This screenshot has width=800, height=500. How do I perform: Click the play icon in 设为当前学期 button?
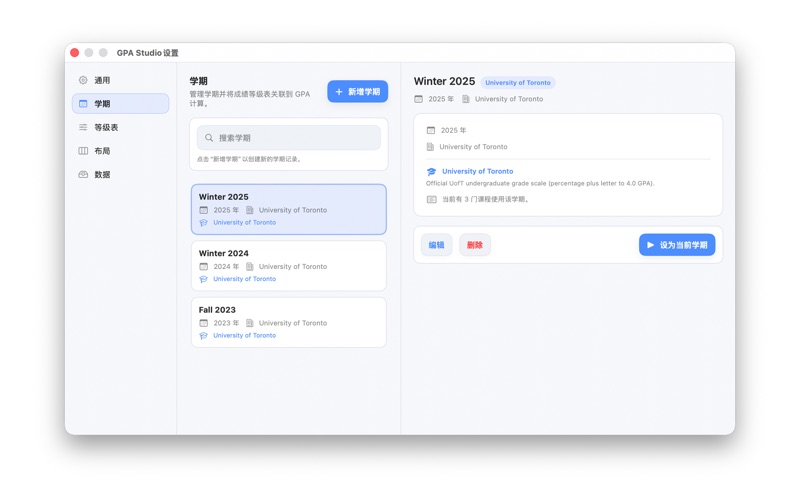click(x=651, y=245)
